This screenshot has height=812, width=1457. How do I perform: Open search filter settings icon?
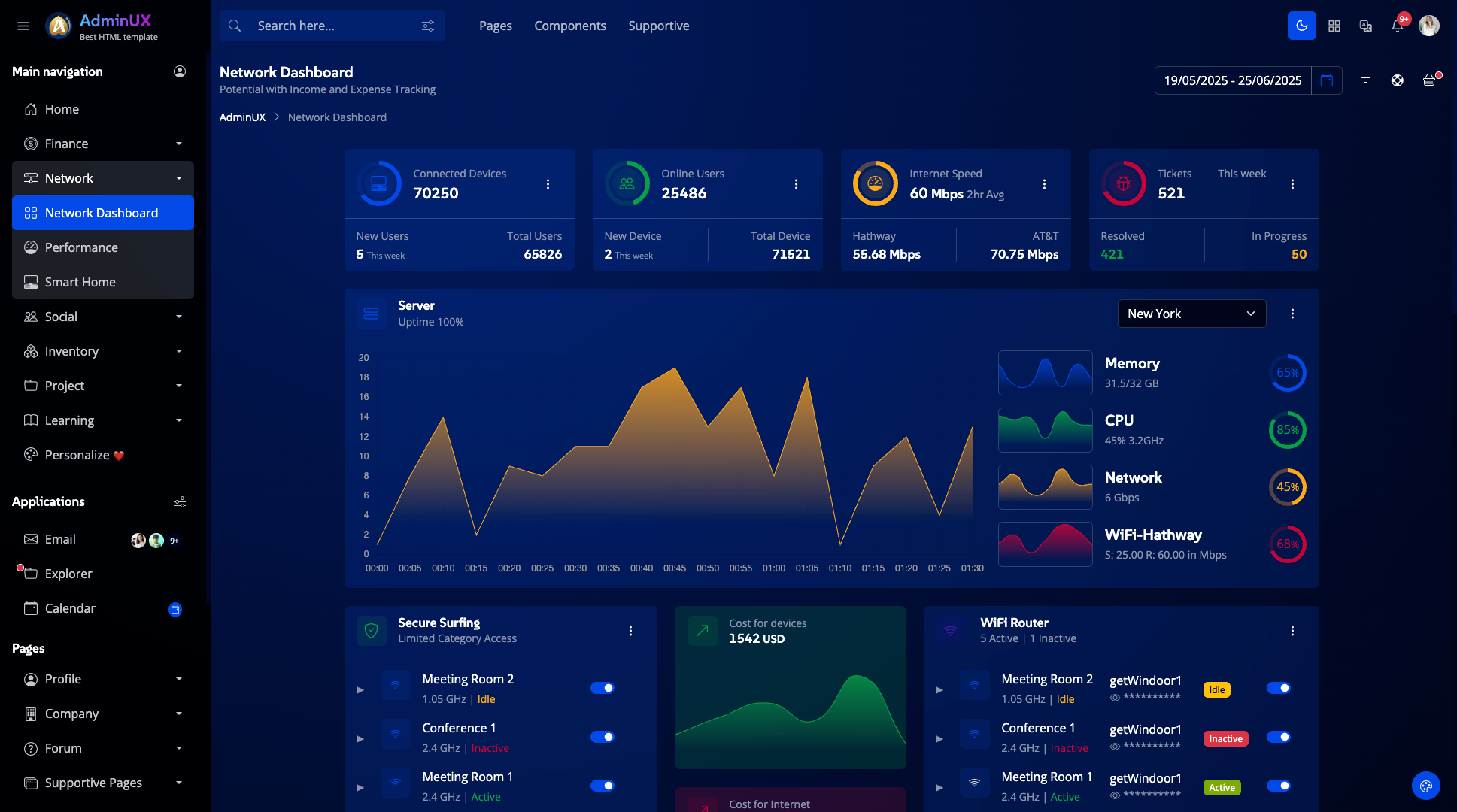pos(428,26)
